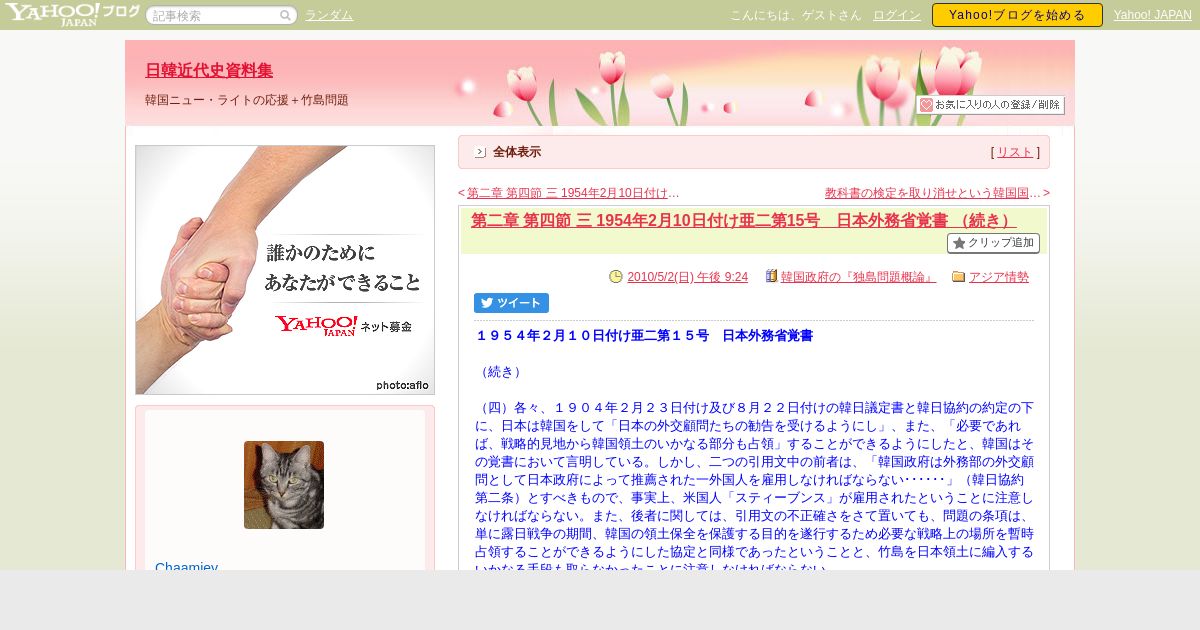Click the 全体表示 heading text
Viewport: 1200px width, 630px height.
click(517, 152)
